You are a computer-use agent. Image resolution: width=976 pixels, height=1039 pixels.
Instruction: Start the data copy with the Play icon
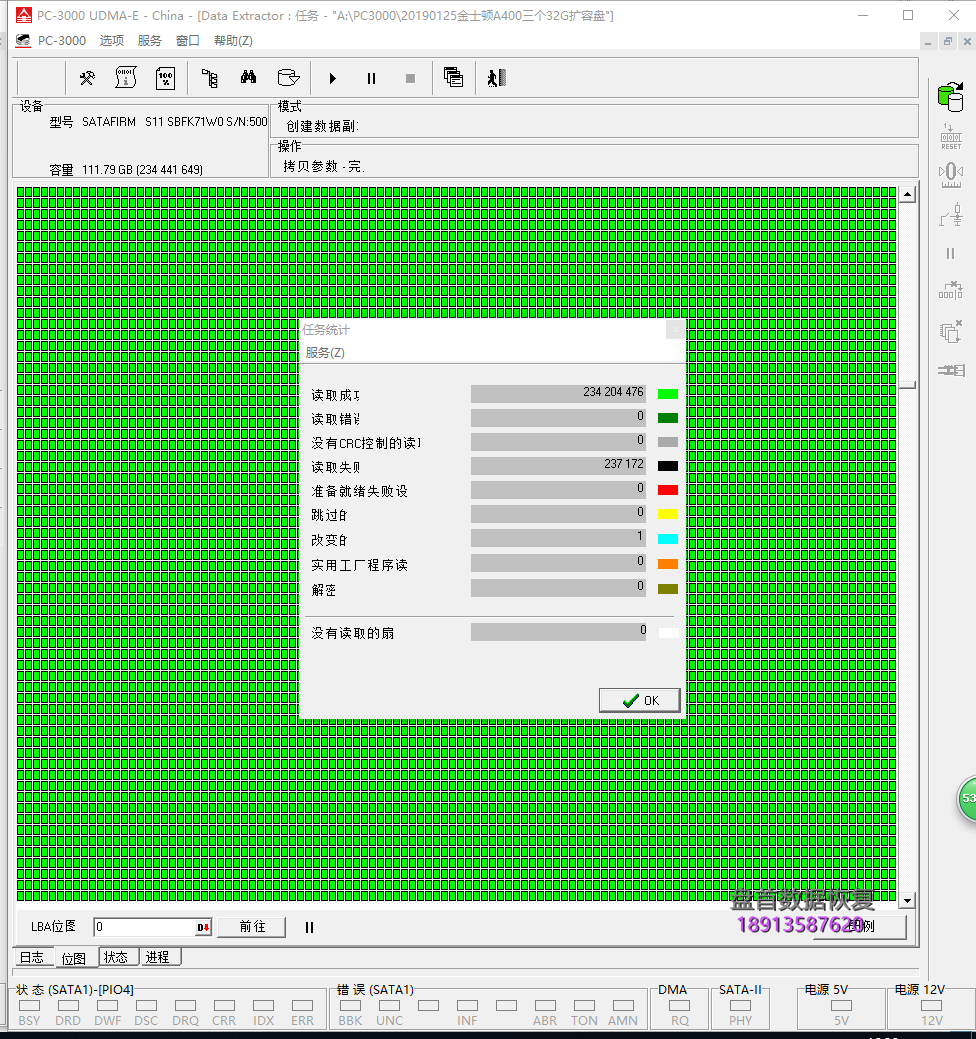[332, 77]
